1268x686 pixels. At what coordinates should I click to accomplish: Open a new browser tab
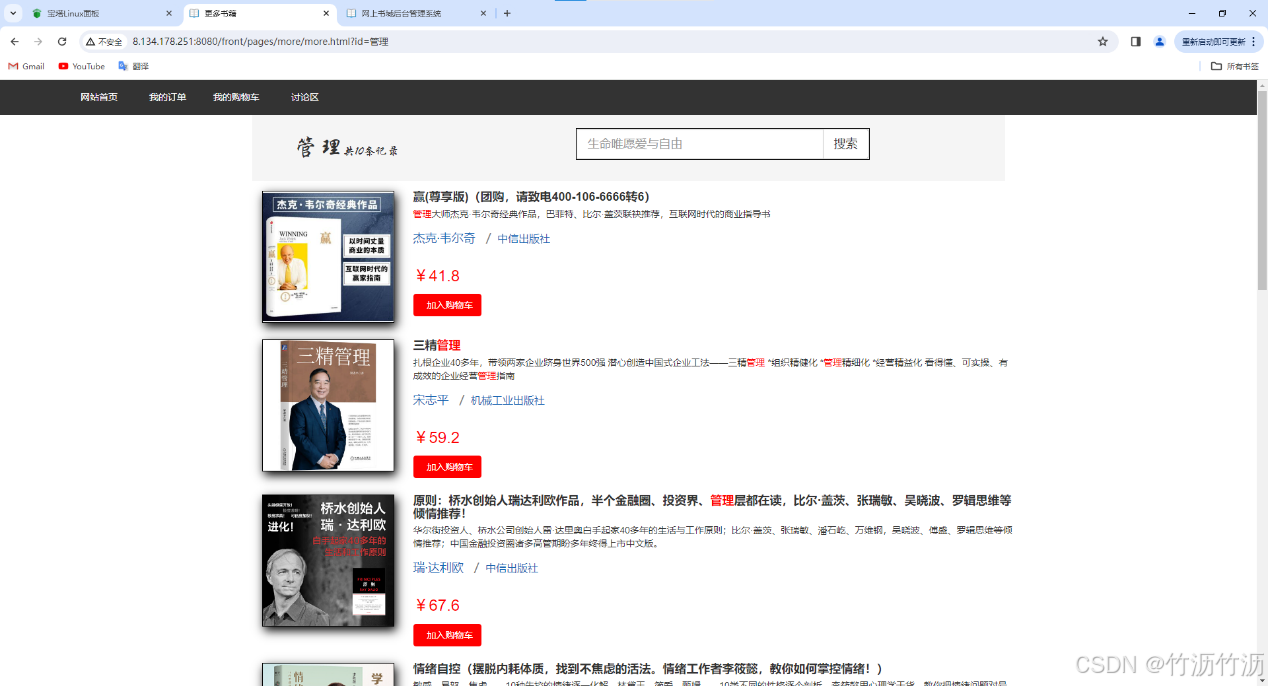507,13
